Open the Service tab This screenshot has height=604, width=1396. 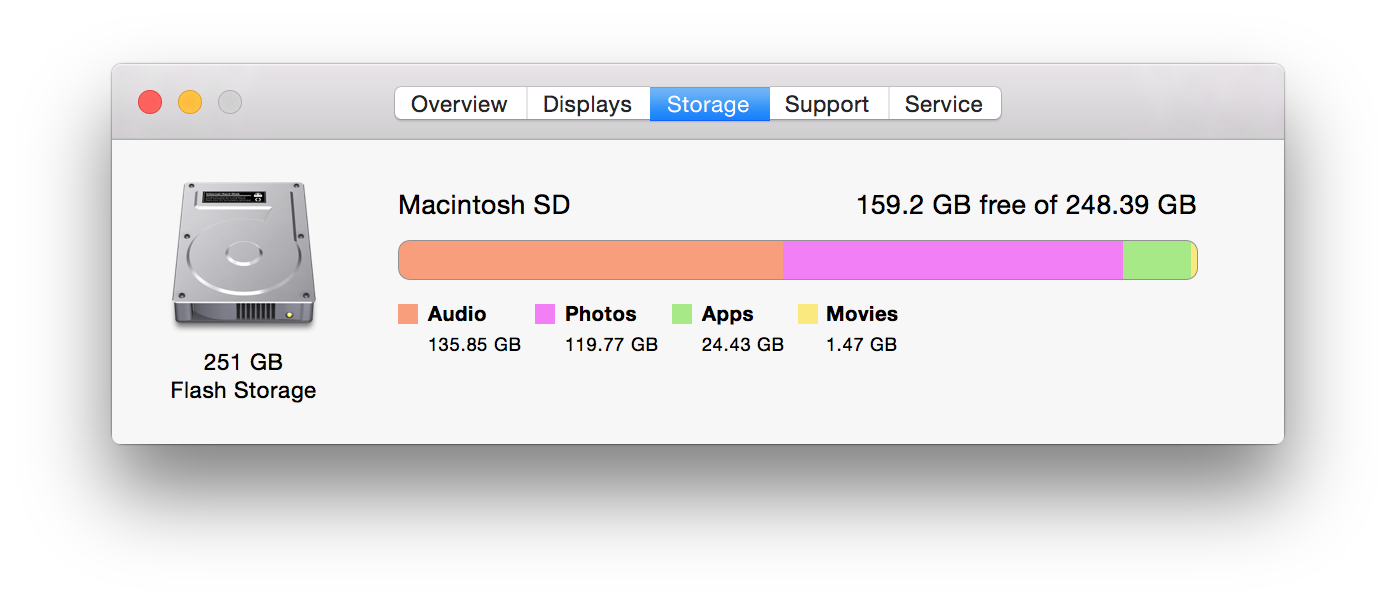943,104
